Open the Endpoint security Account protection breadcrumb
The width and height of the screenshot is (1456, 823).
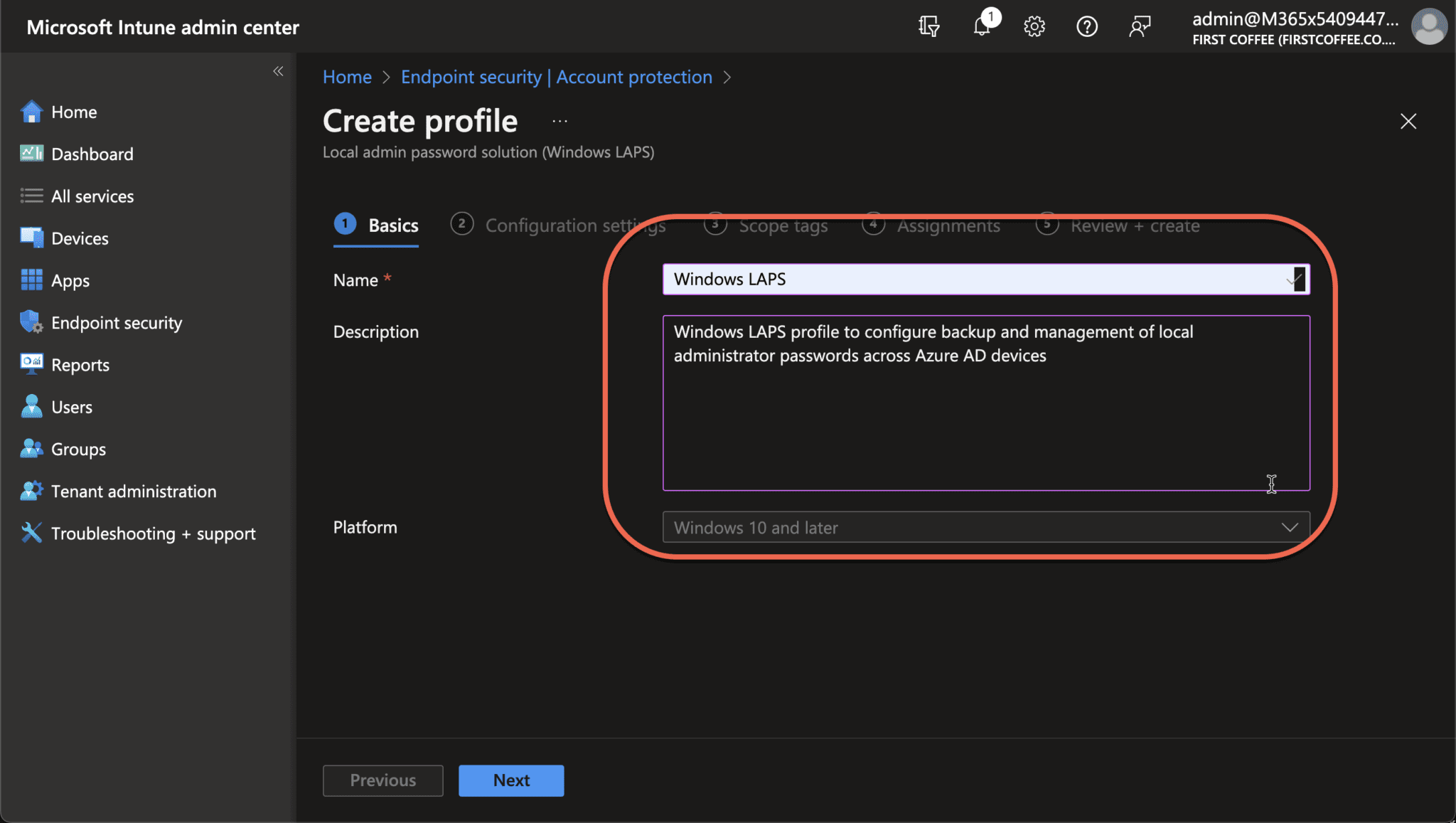click(x=557, y=77)
